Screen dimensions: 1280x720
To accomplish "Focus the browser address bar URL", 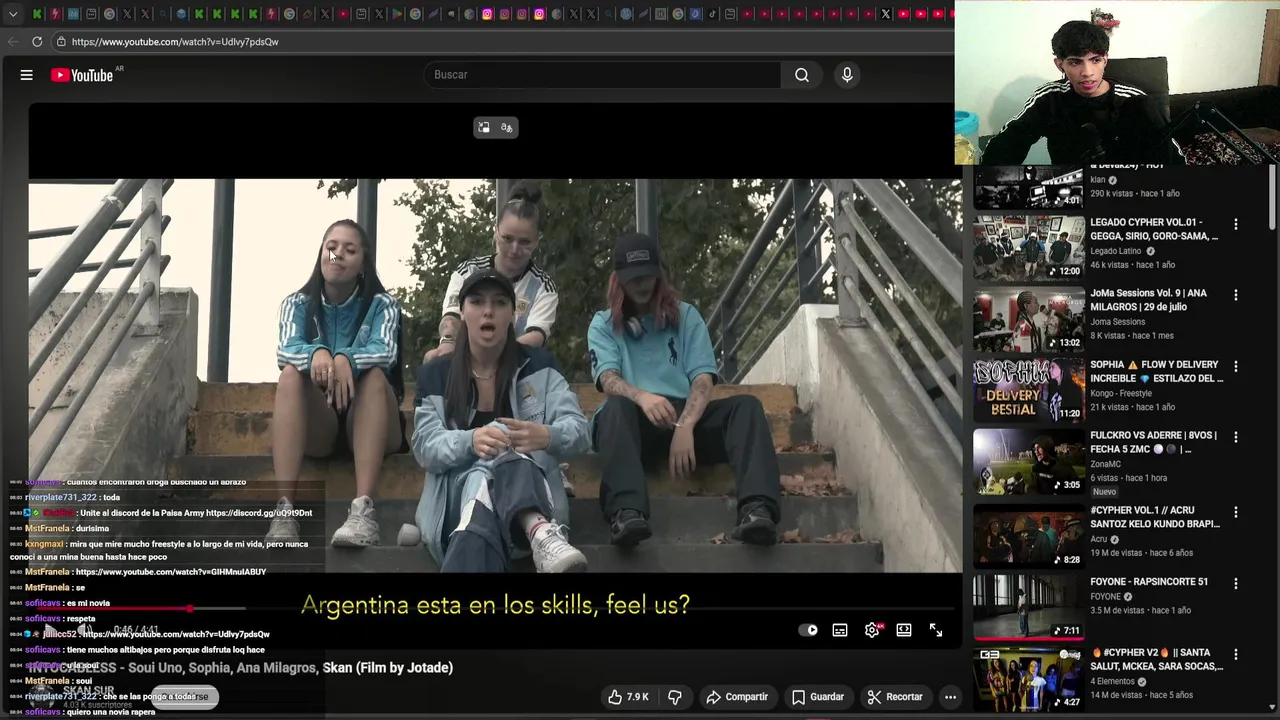I will (175, 42).
